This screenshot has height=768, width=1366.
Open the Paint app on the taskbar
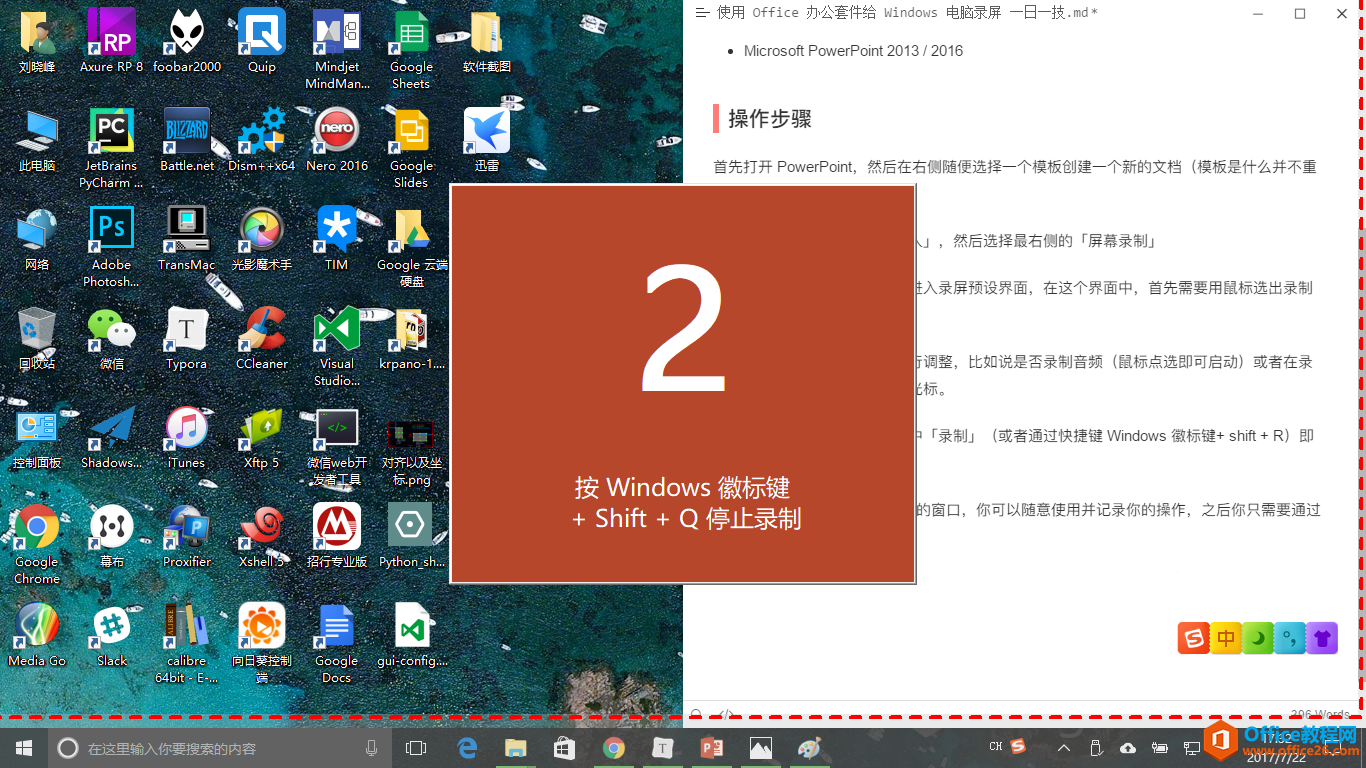pos(809,747)
